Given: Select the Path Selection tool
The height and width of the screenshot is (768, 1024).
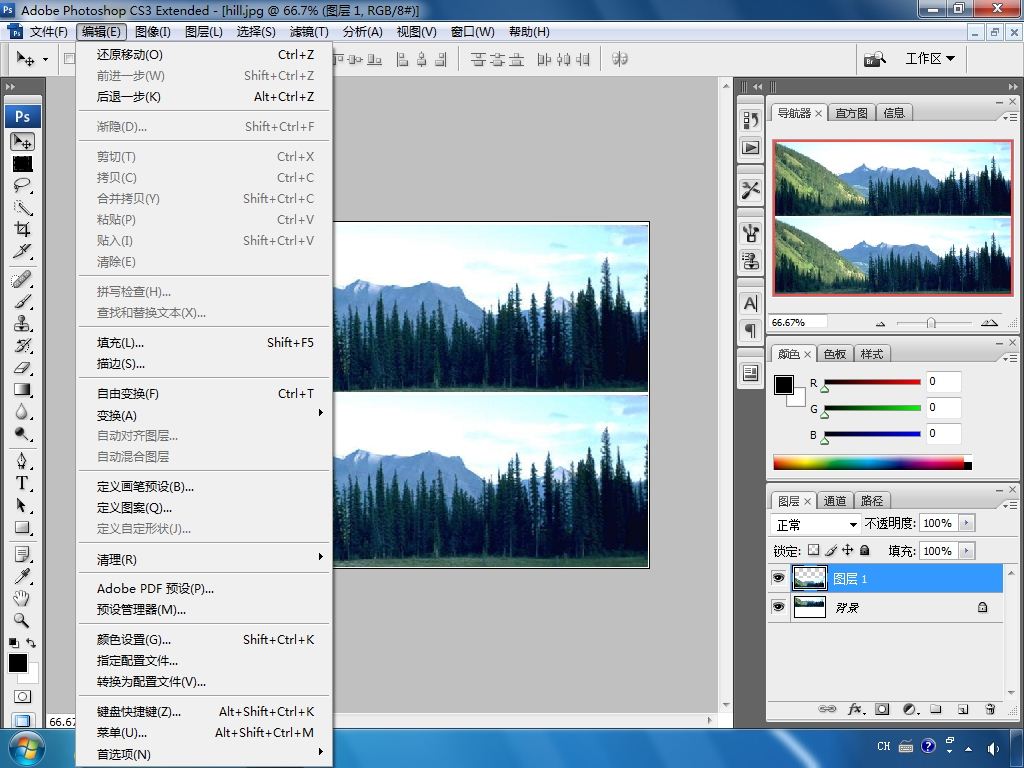Looking at the screenshot, I should [22, 505].
